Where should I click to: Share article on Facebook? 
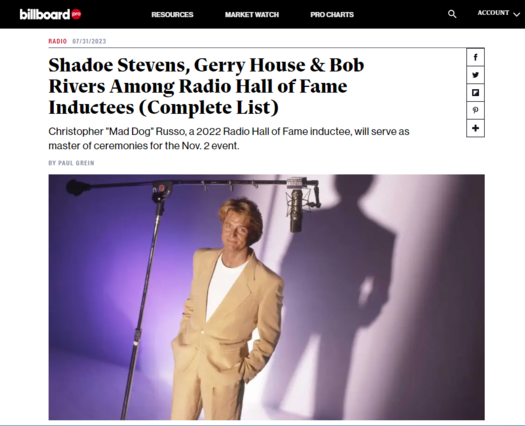point(475,57)
